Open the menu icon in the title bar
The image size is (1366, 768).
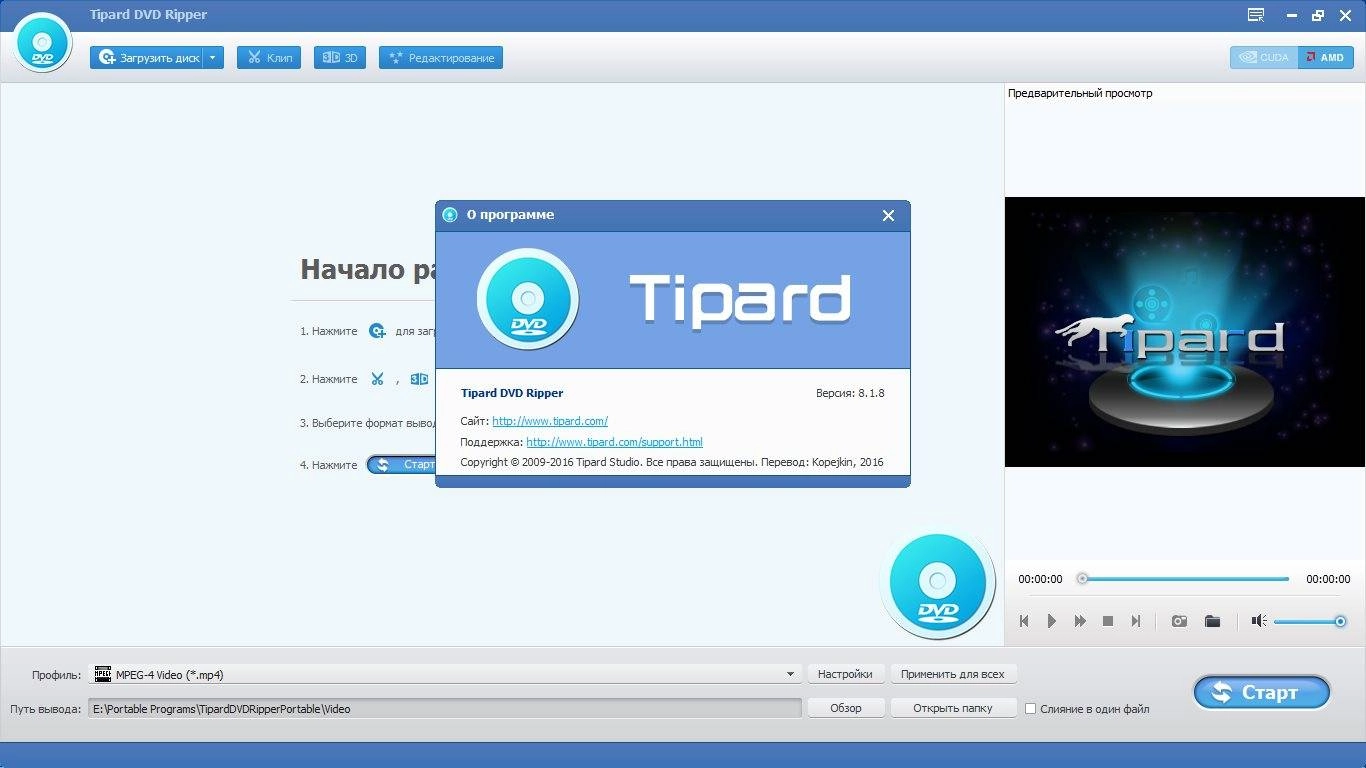(1256, 15)
